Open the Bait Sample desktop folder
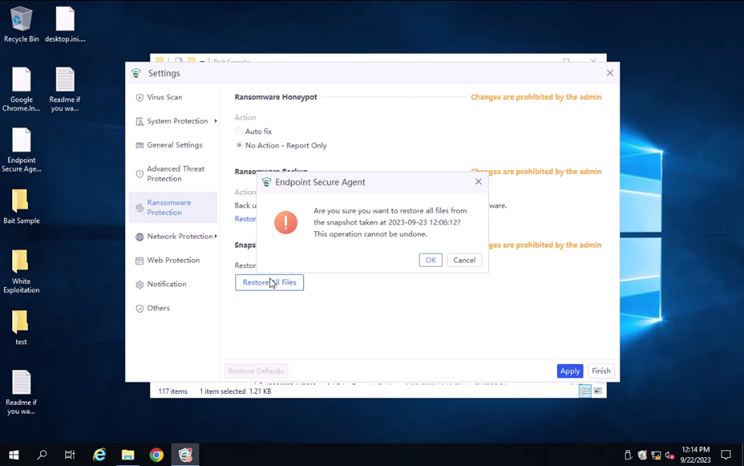The height and width of the screenshot is (466, 744). click(x=21, y=205)
